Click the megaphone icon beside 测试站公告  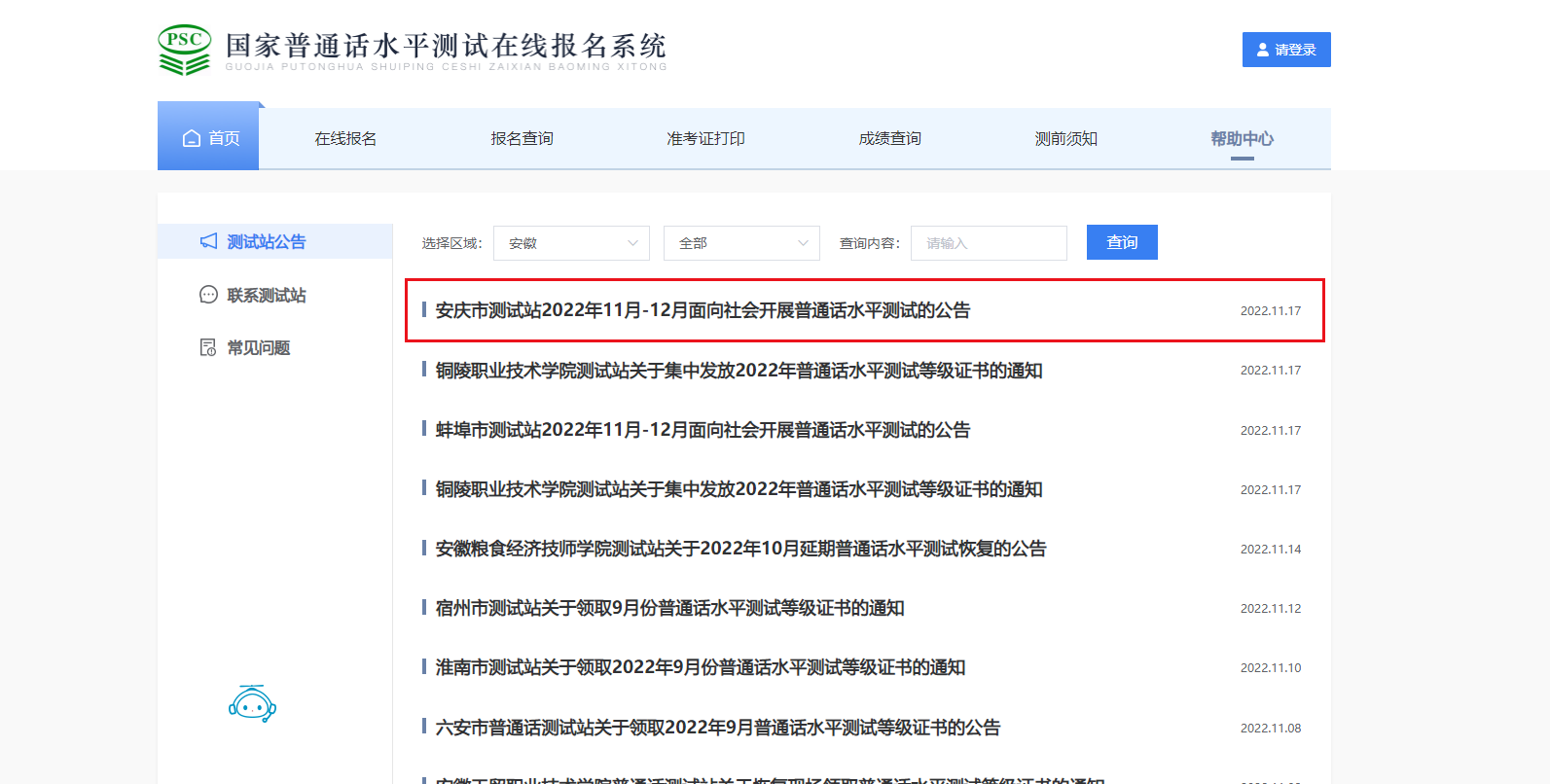[208, 241]
